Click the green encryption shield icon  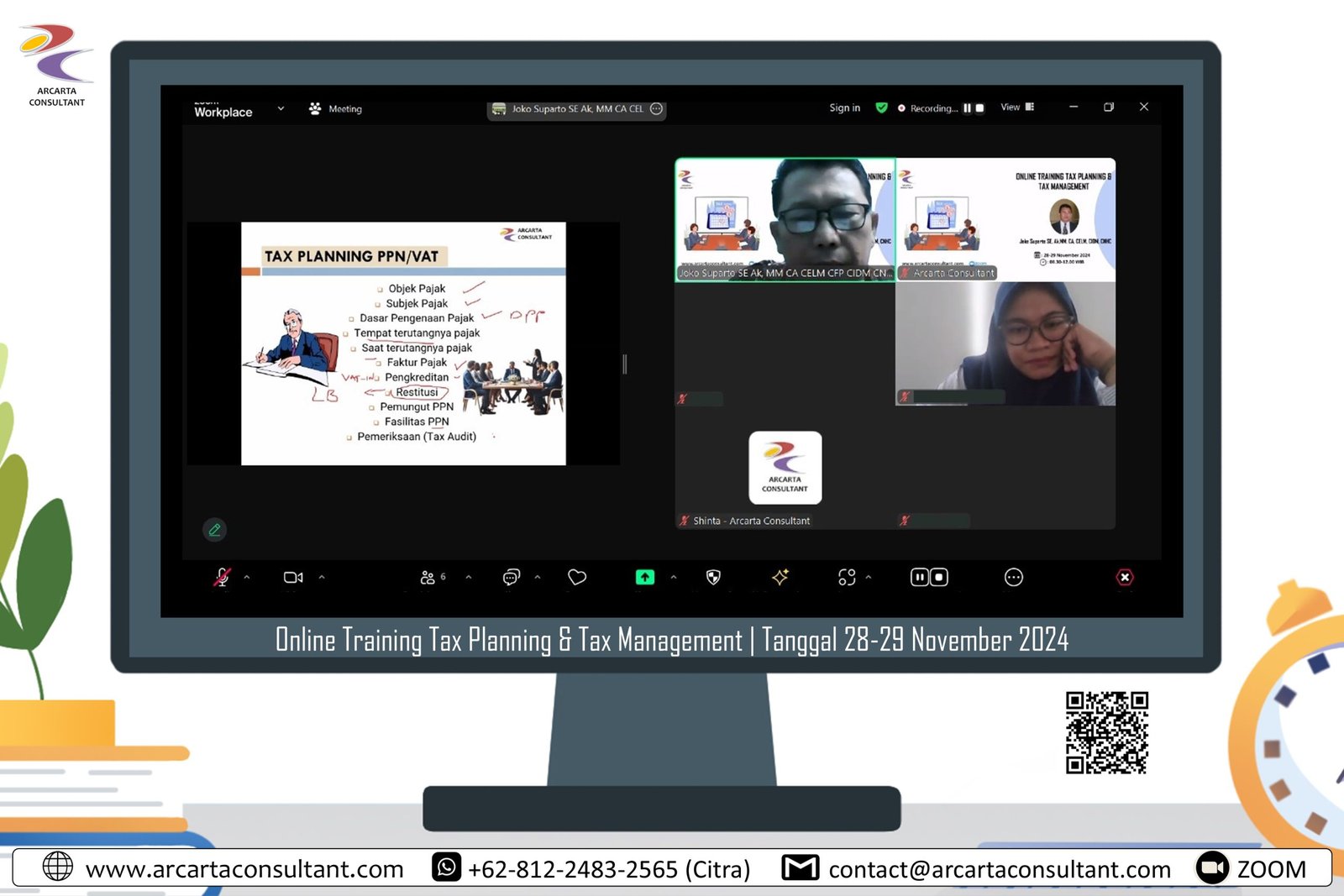(x=881, y=107)
